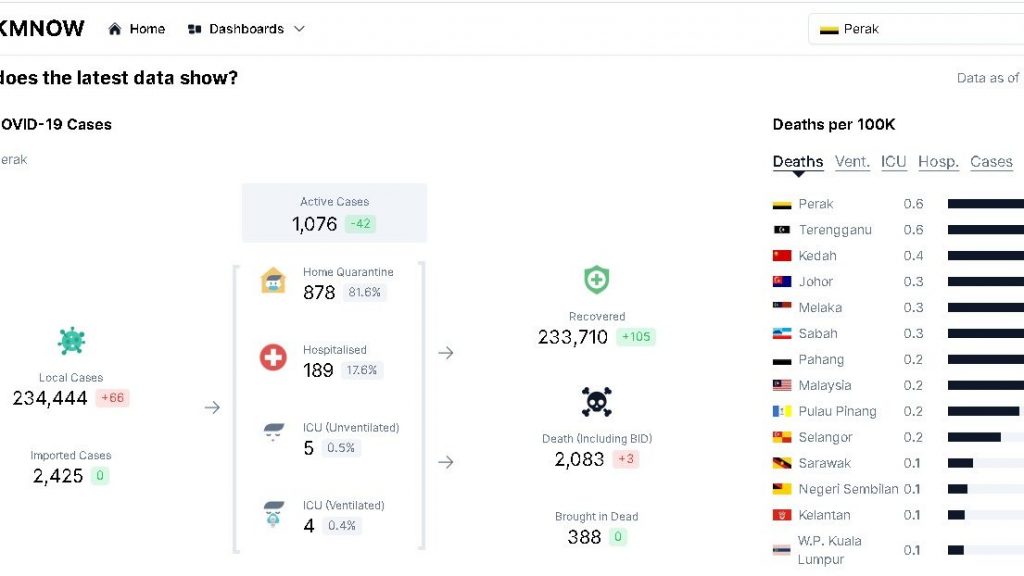Click the ICU Ventilated mask icon
The height and width of the screenshot is (576, 1024).
coord(273,514)
